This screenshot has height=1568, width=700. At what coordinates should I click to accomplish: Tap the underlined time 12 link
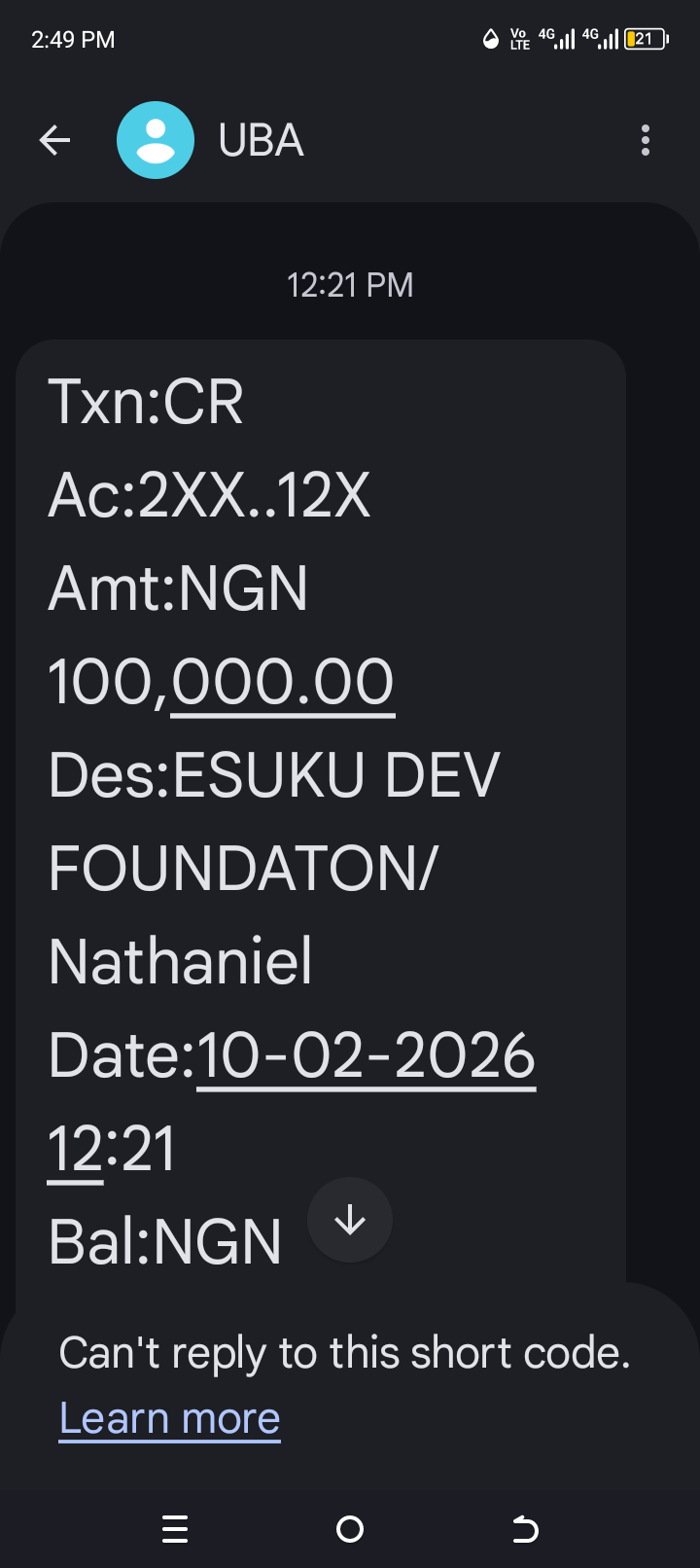[x=75, y=1150]
